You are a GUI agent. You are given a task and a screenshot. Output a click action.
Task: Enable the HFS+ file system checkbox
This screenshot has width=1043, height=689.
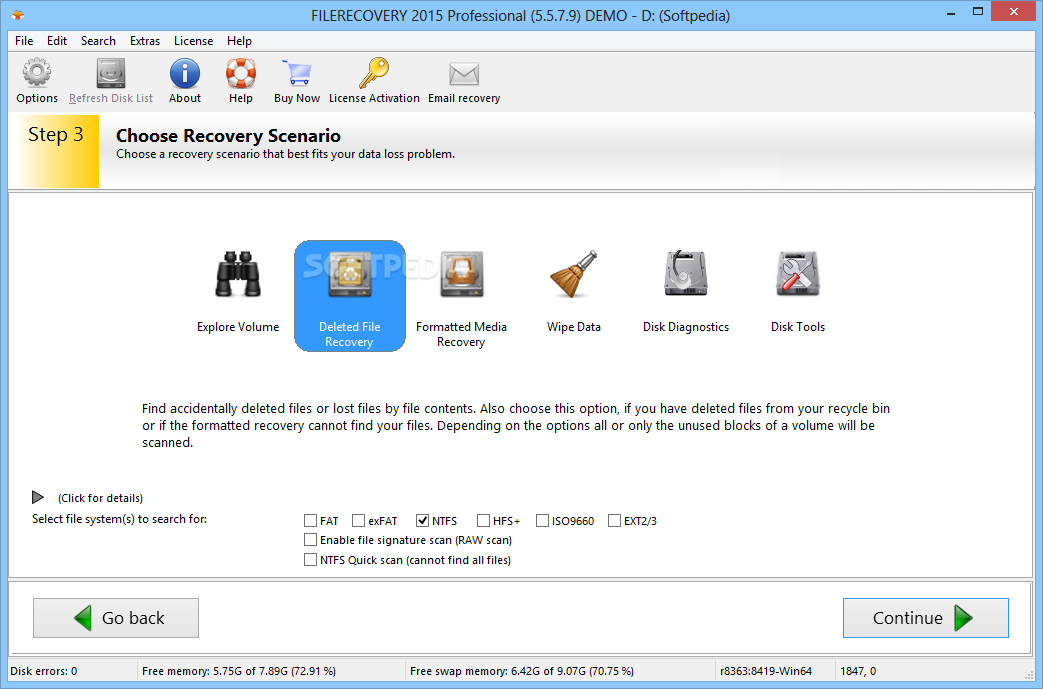click(484, 521)
